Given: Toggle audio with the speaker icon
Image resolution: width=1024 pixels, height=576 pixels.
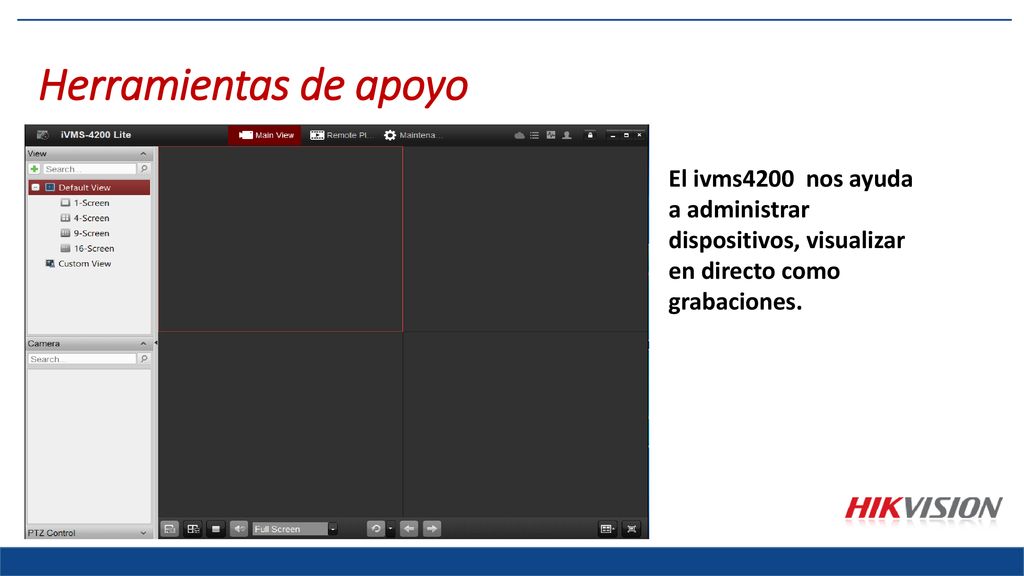Looking at the screenshot, I should [x=239, y=529].
